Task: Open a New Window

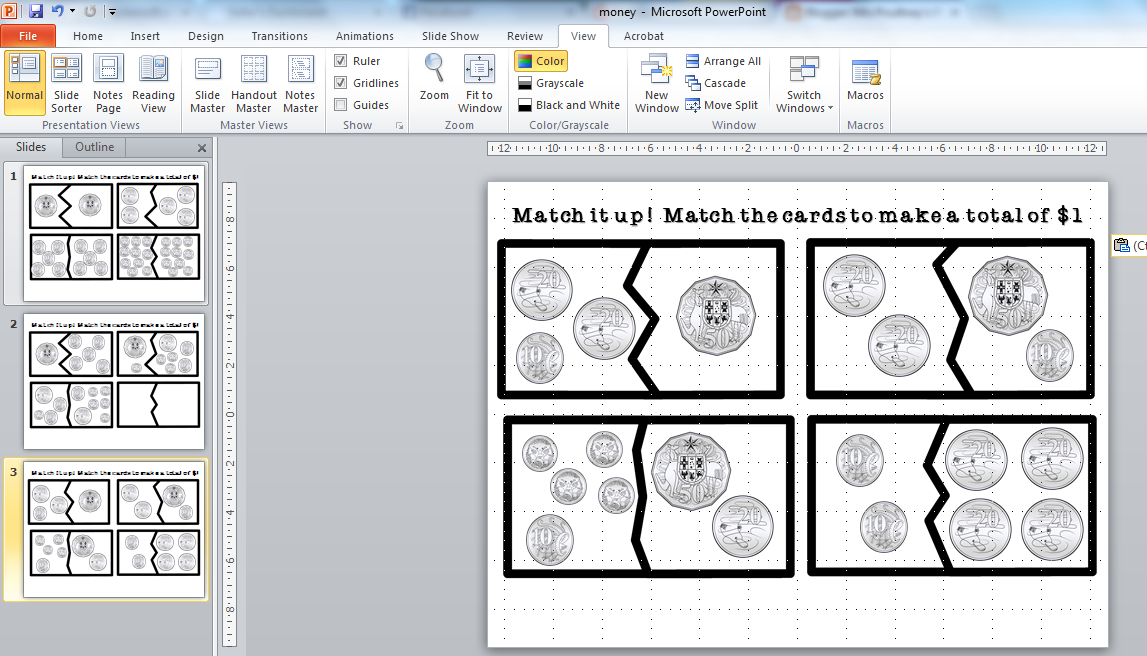Action: click(657, 83)
